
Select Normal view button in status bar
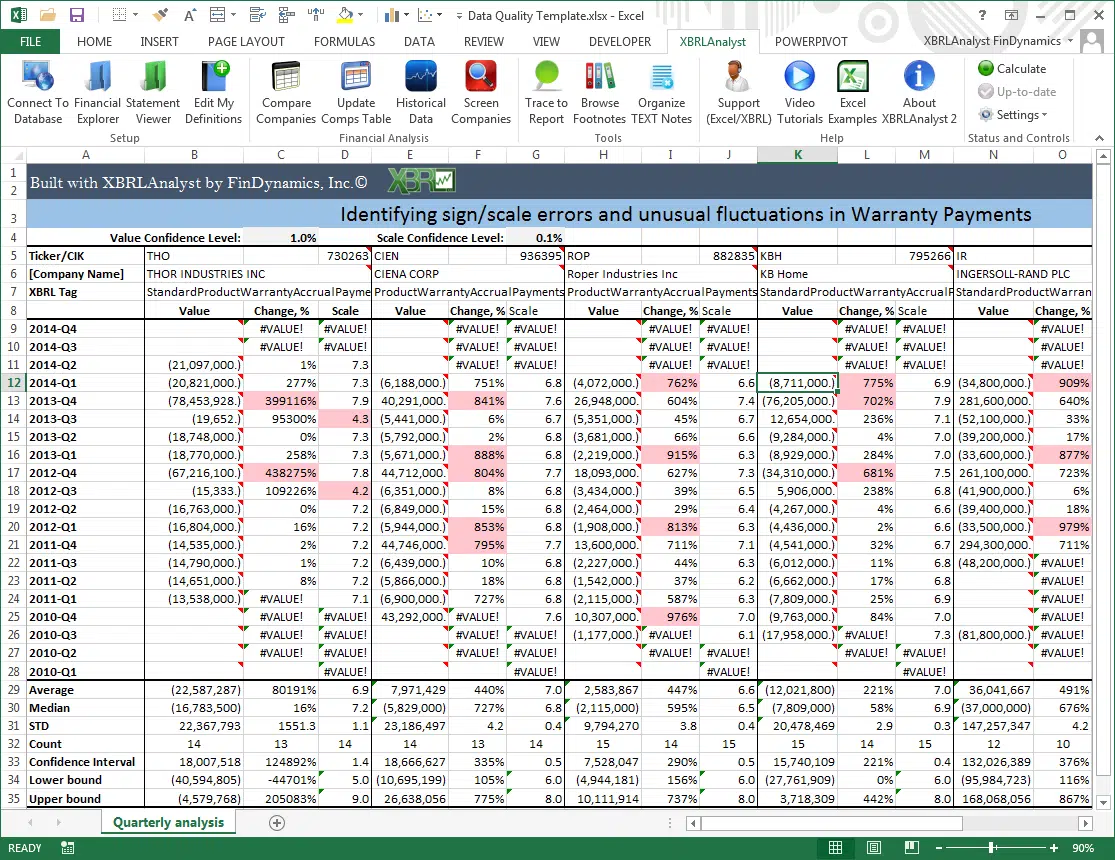tap(835, 848)
